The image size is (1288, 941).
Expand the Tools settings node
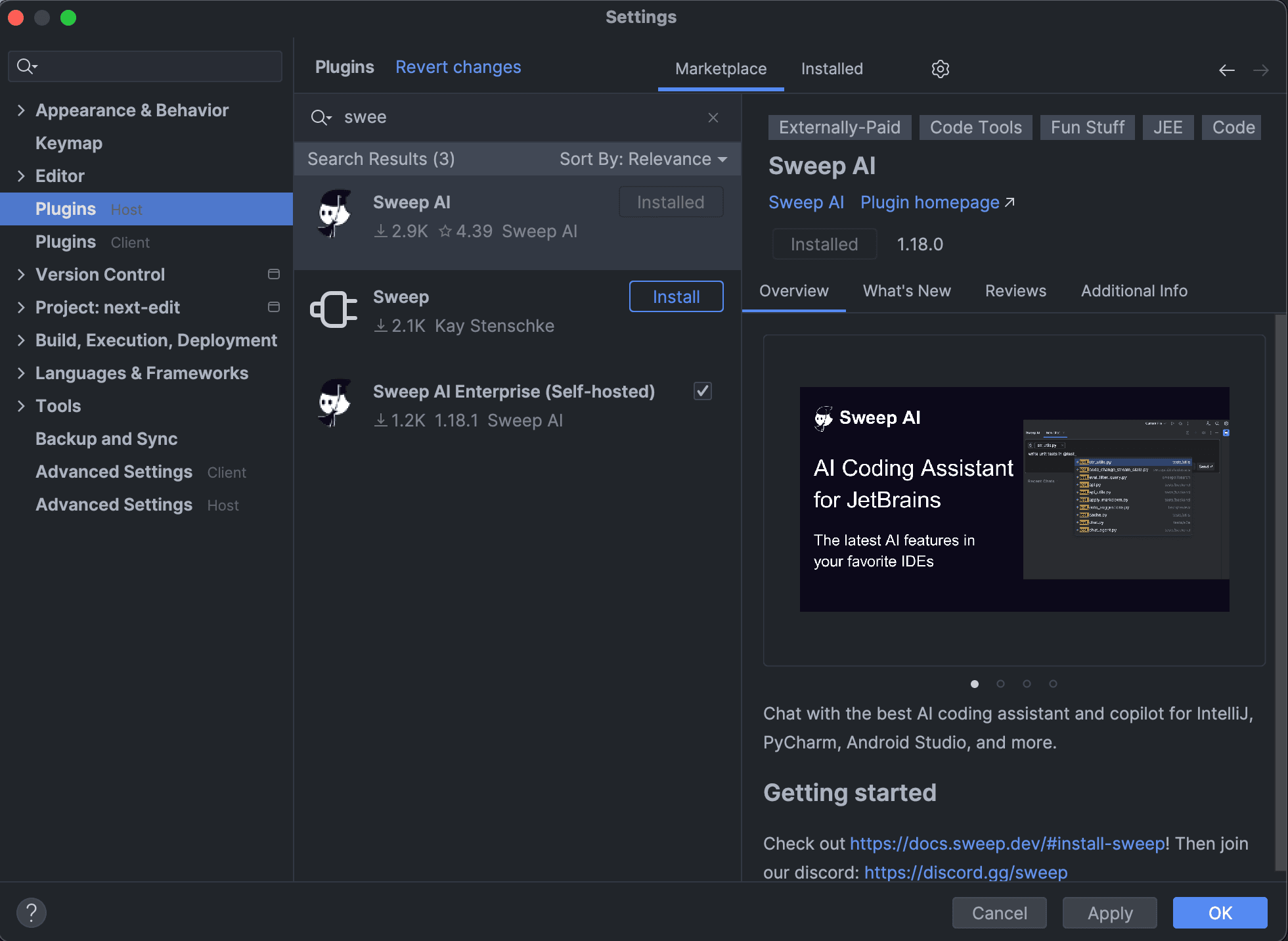(21, 406)
